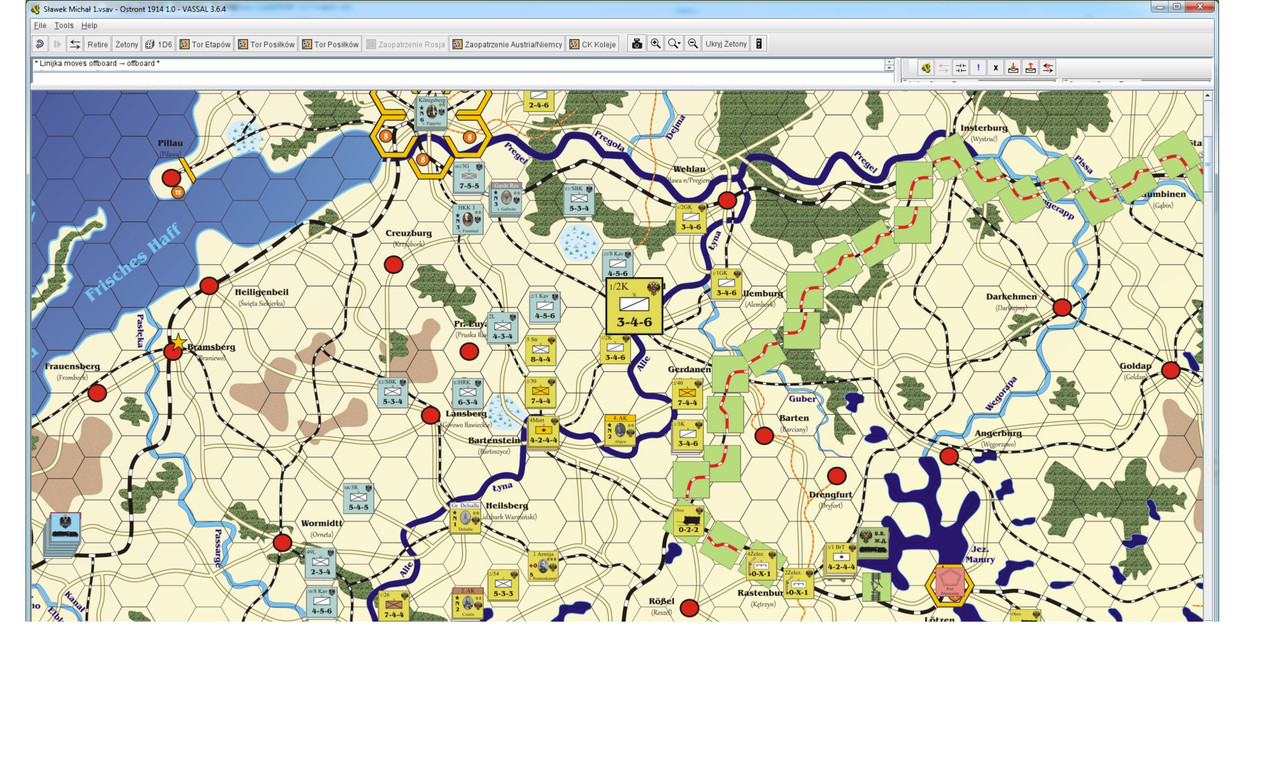This screenshot has width=1280, height=764.
Task: Select the 1/1GK 3-4-6 counter
Action: click(x=726, y=284)
